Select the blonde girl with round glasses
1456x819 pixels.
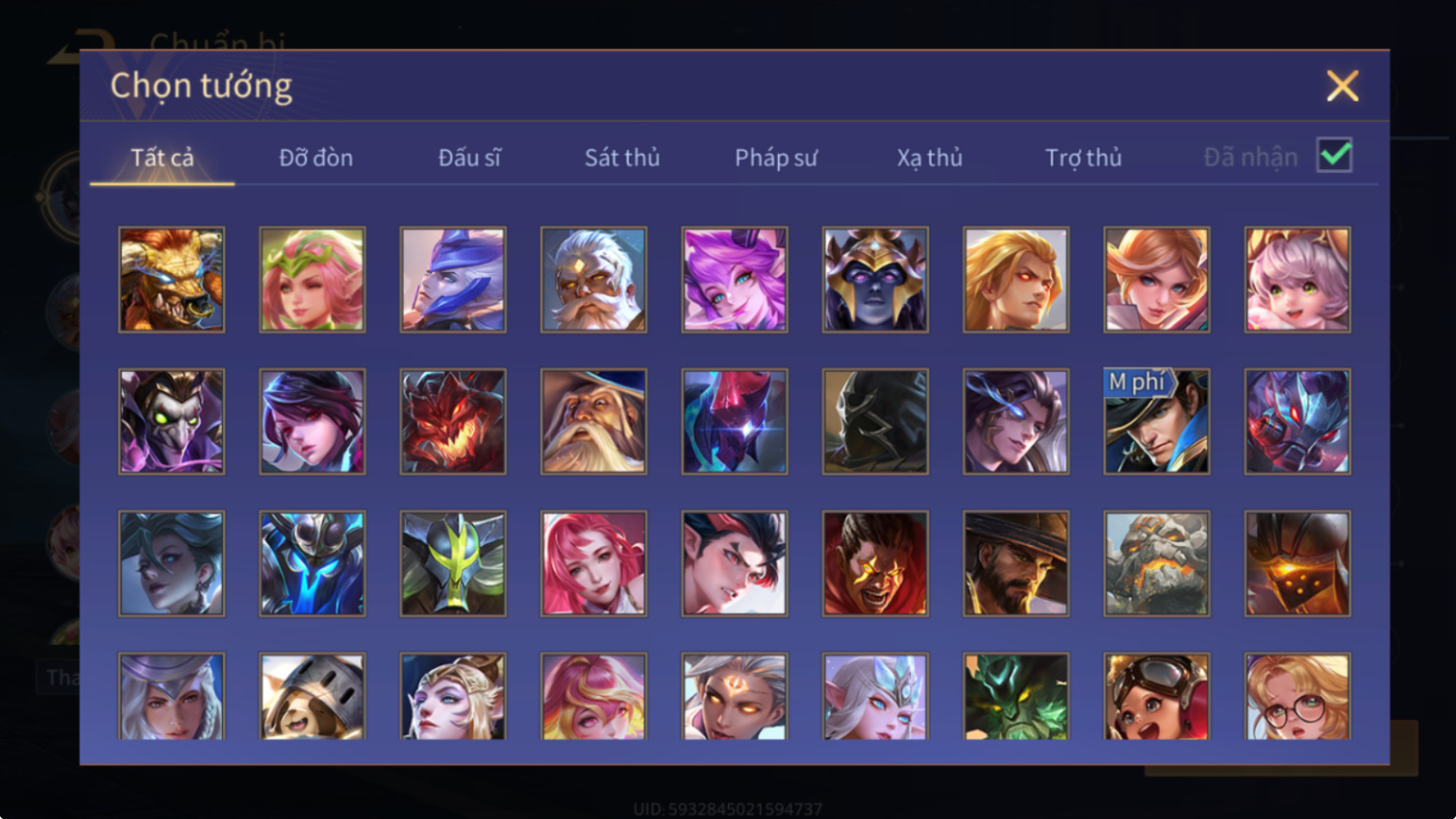point(1297,696)
